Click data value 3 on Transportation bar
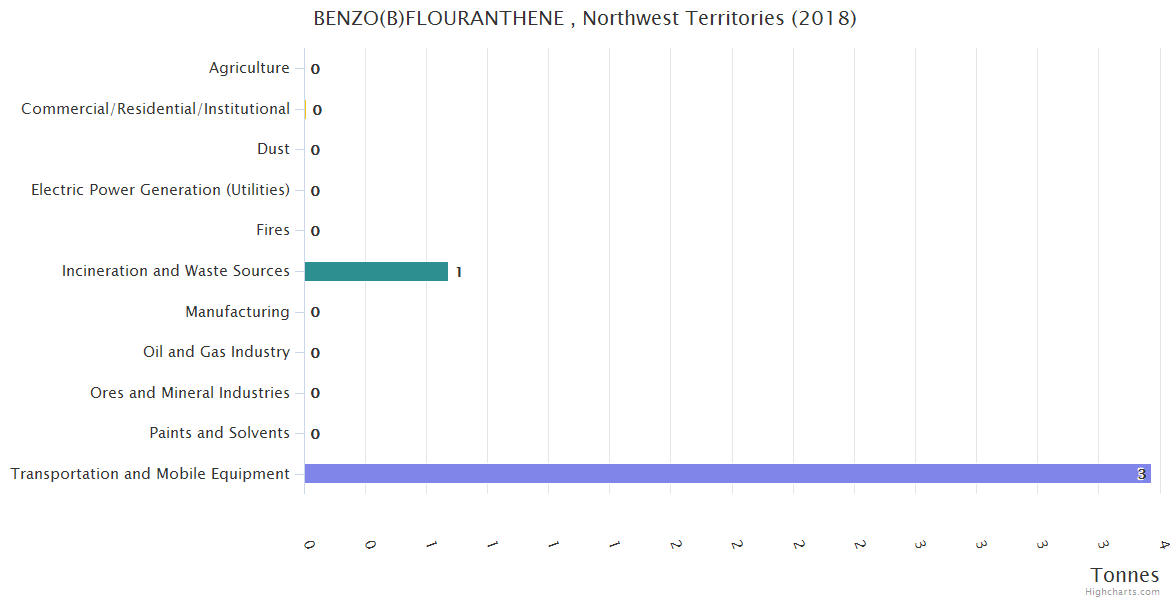The width and height of the screenshot is (1170, 600). pyautogui.click(x=1141, y=474)
